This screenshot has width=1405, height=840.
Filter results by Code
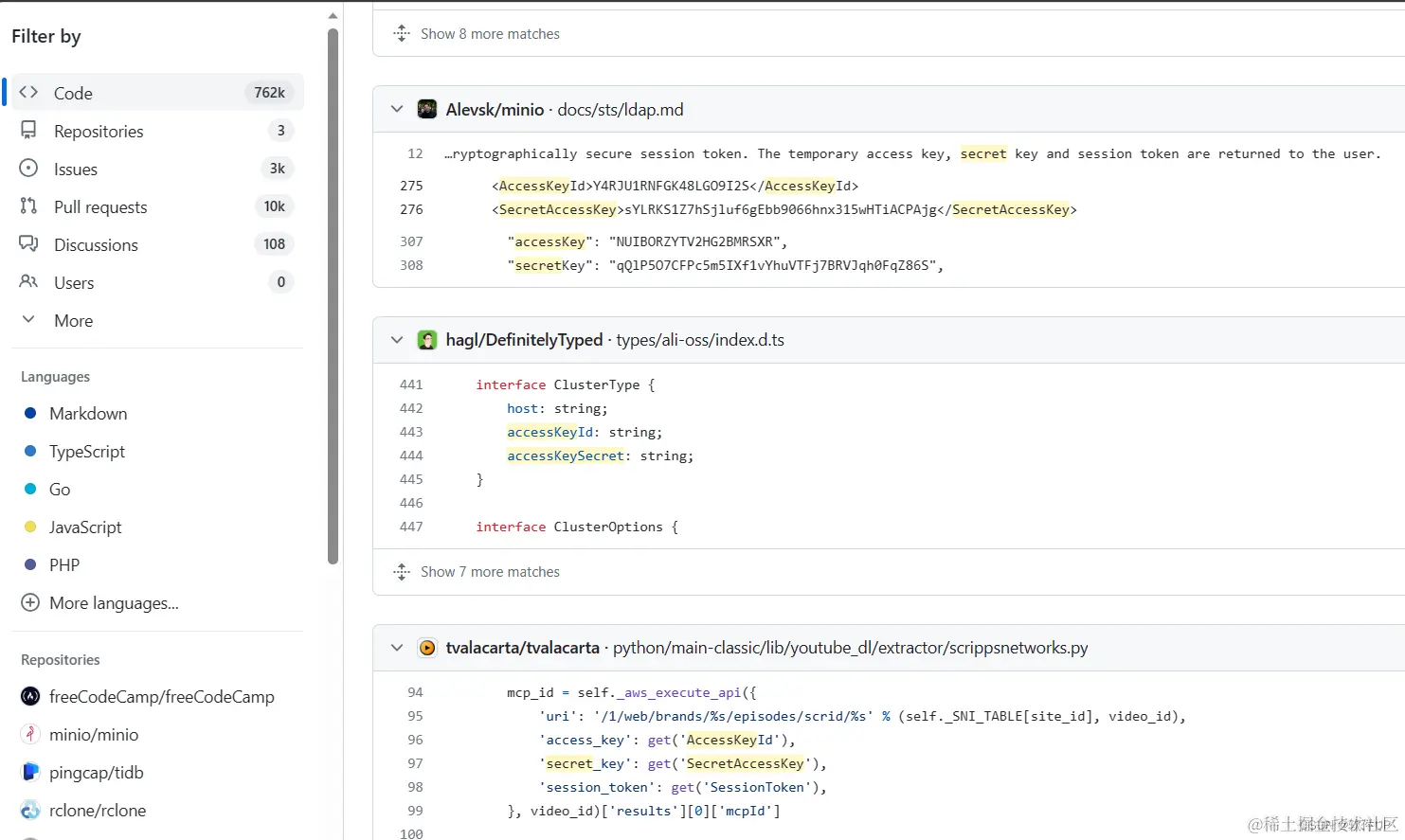157,92
